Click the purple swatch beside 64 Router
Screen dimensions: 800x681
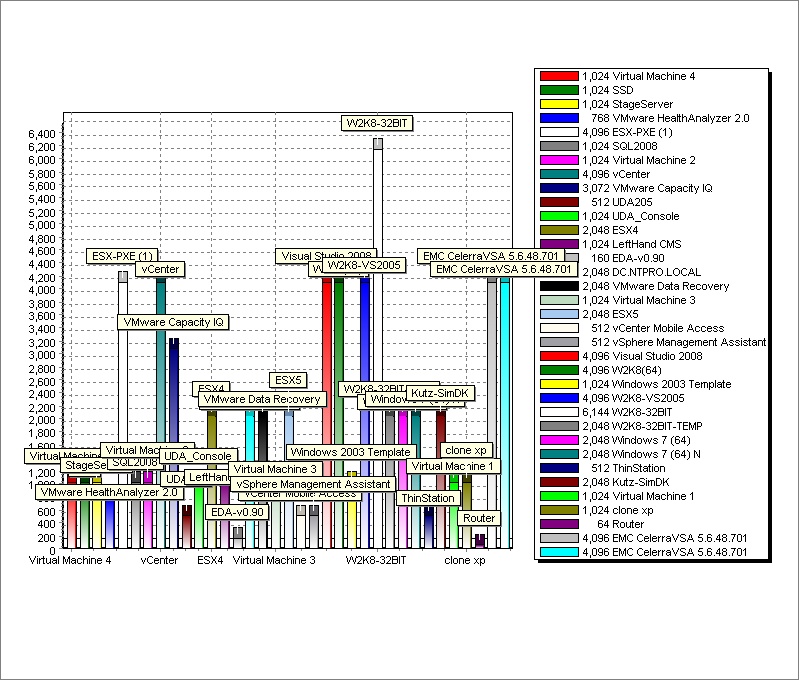559,524
